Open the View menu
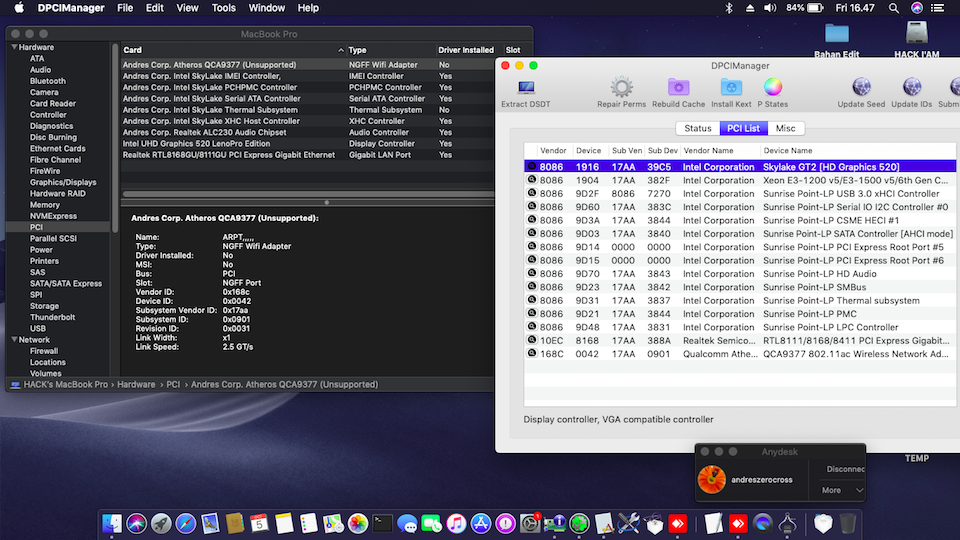The height and width of the screenshot is (540, 960). pos(187,8)
